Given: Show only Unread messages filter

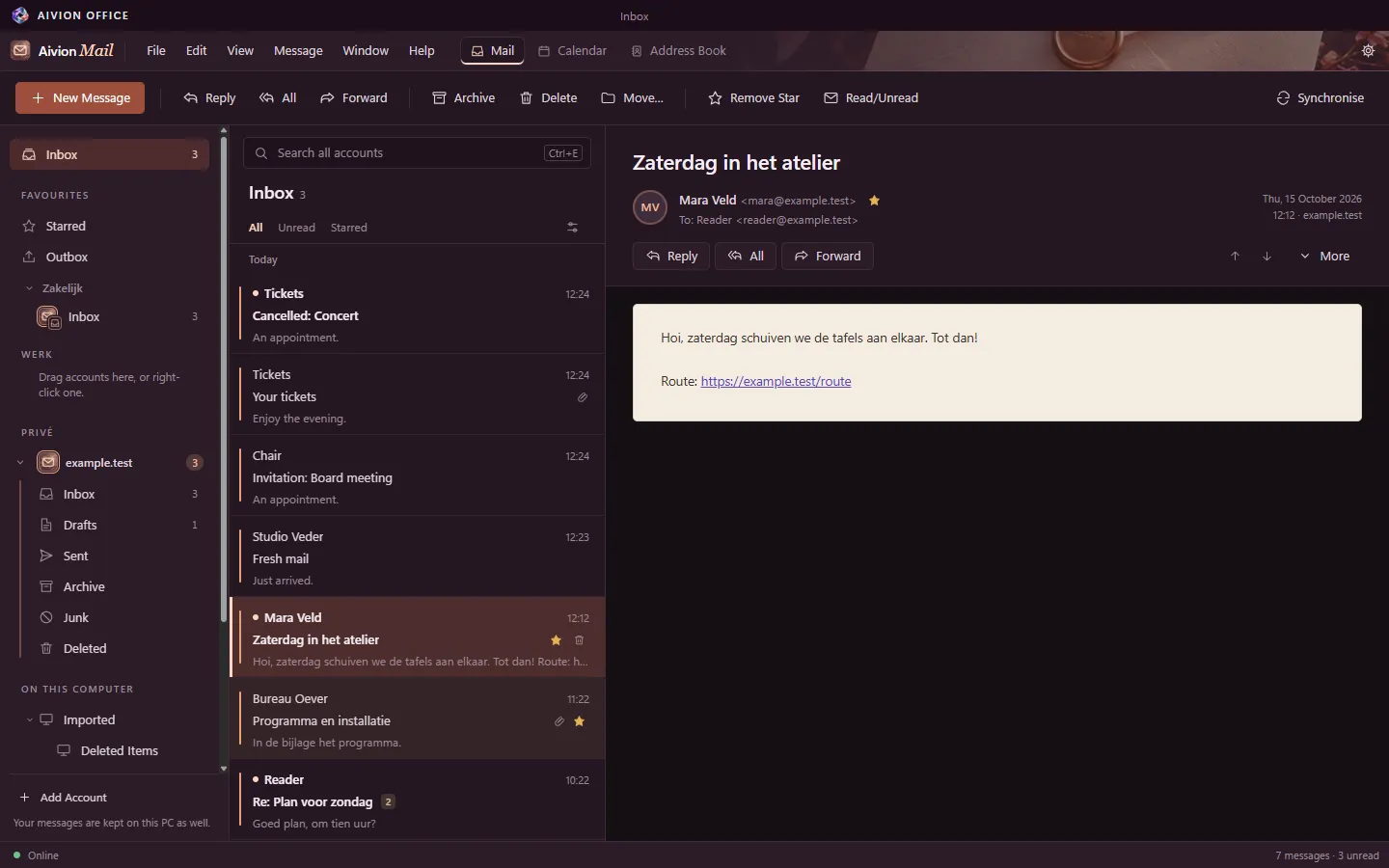Looking at the screenshot, I should (x=296, y=228).
